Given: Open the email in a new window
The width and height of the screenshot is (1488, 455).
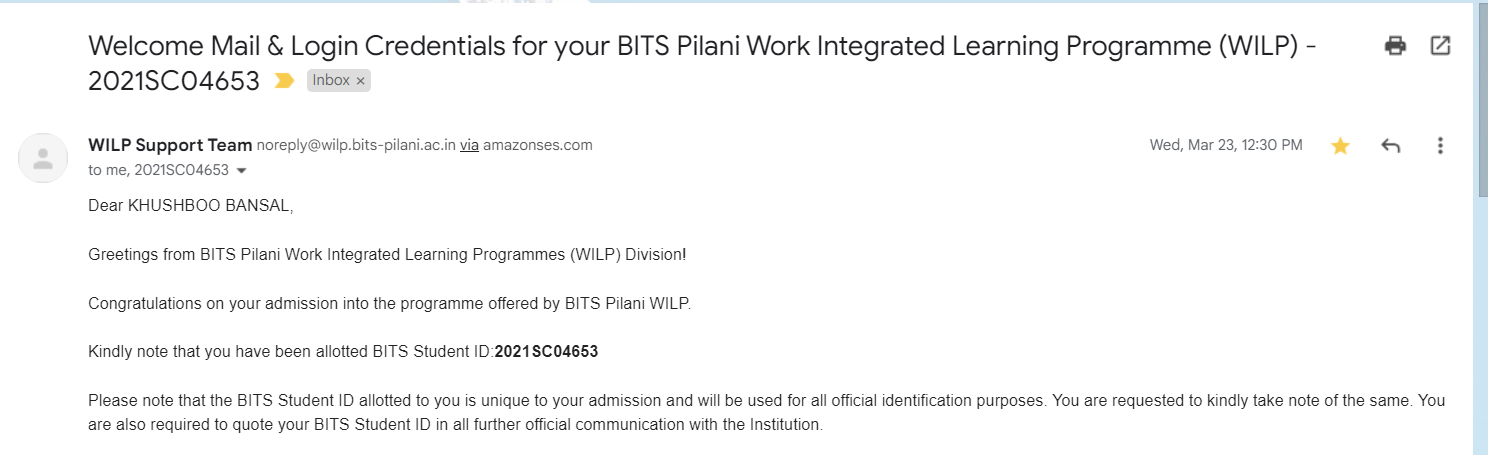Looking at the screenshot, I should point(1440,45).
